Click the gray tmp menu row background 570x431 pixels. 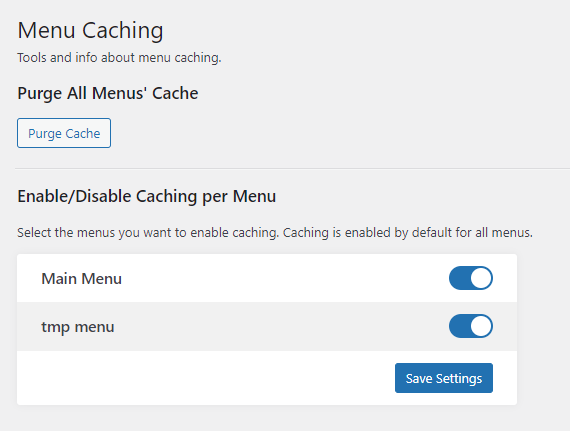[x=267, y=326]
